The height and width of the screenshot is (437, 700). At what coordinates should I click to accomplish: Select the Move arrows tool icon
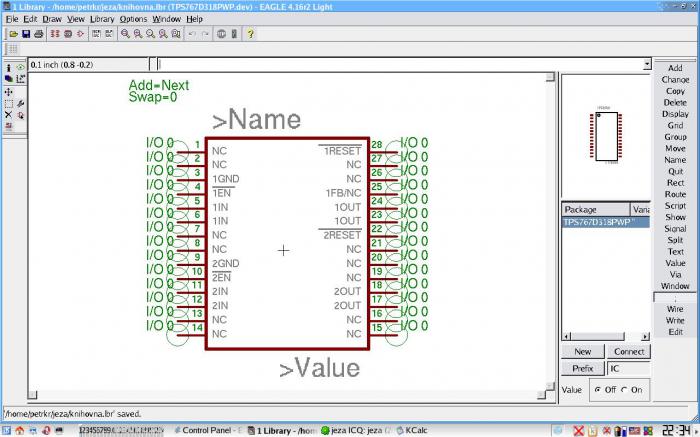(x=8, y=92)
